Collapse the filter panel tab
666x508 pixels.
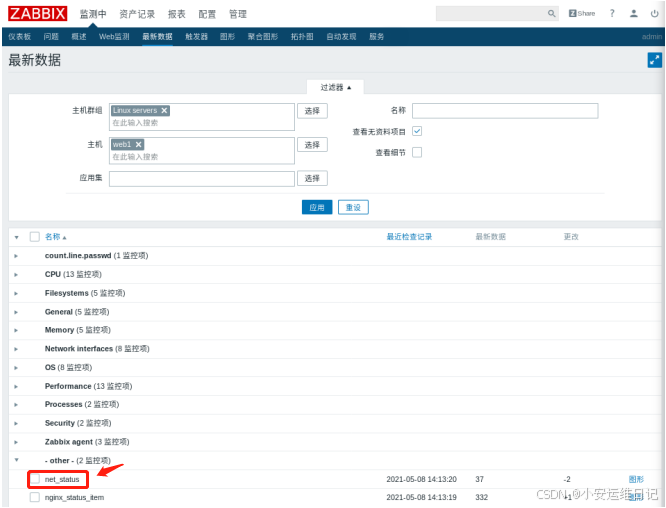[x=336, y=87]
